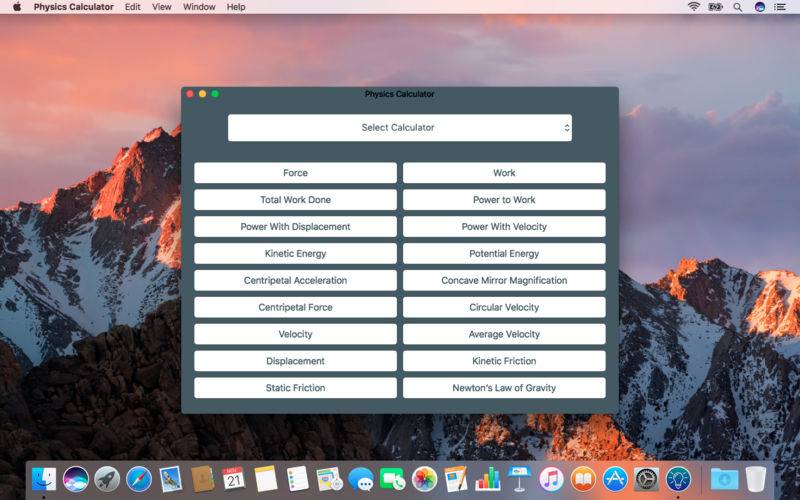Screen dimensions: 800x500
Task: Open Finder from the dock
Action: tap(44, 479)
